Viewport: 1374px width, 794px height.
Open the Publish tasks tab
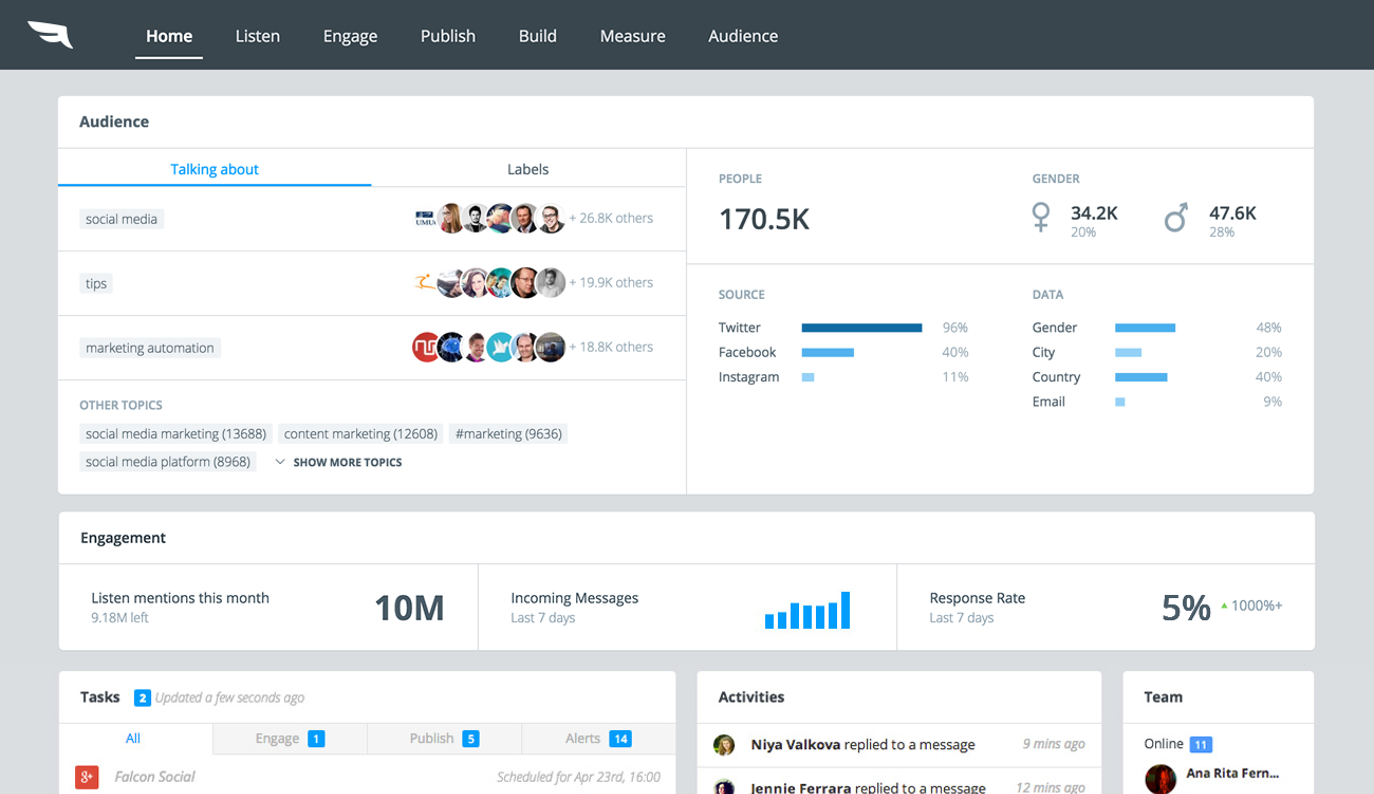click(x=443, y=738)
